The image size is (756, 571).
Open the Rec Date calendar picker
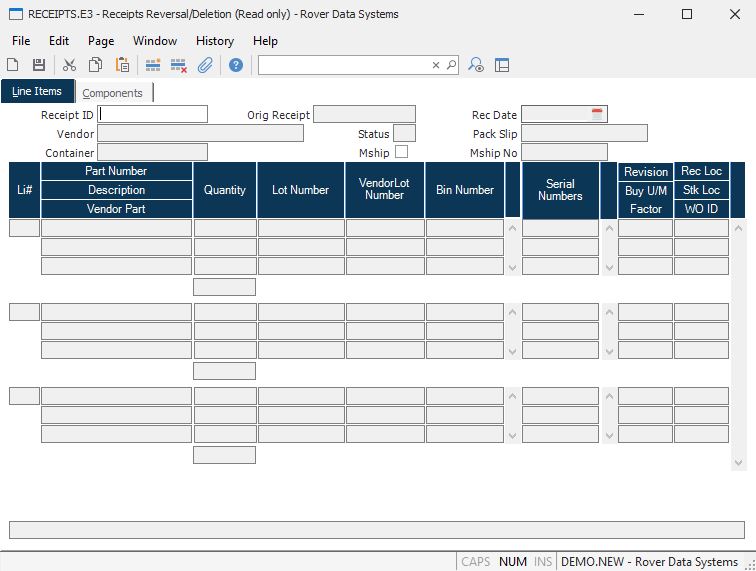[x=597, y=114]
